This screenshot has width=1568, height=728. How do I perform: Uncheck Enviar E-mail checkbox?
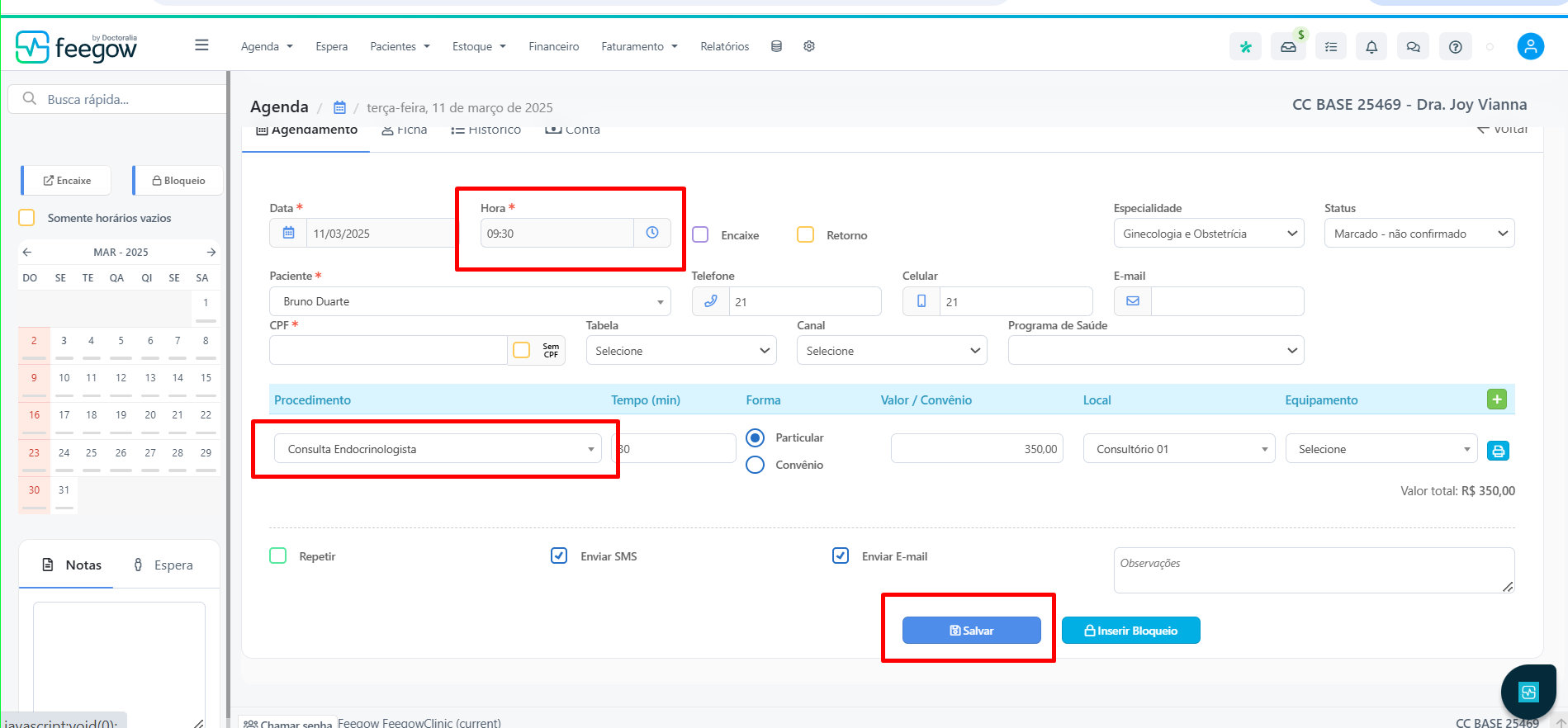coord(841,555)
